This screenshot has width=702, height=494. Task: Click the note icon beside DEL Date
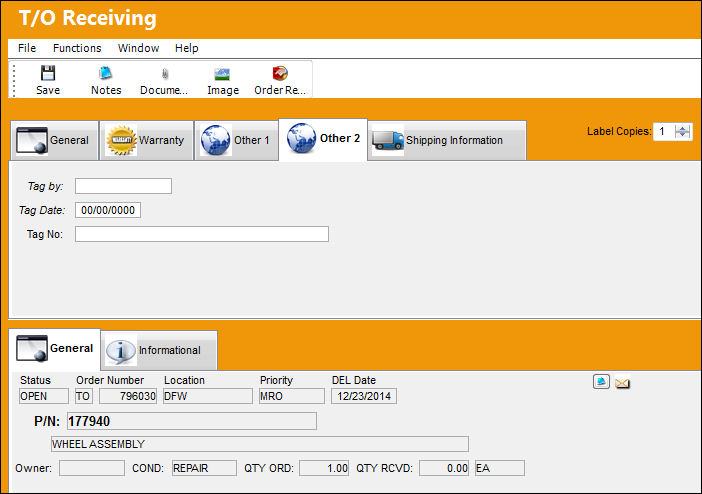click(601, 382)
